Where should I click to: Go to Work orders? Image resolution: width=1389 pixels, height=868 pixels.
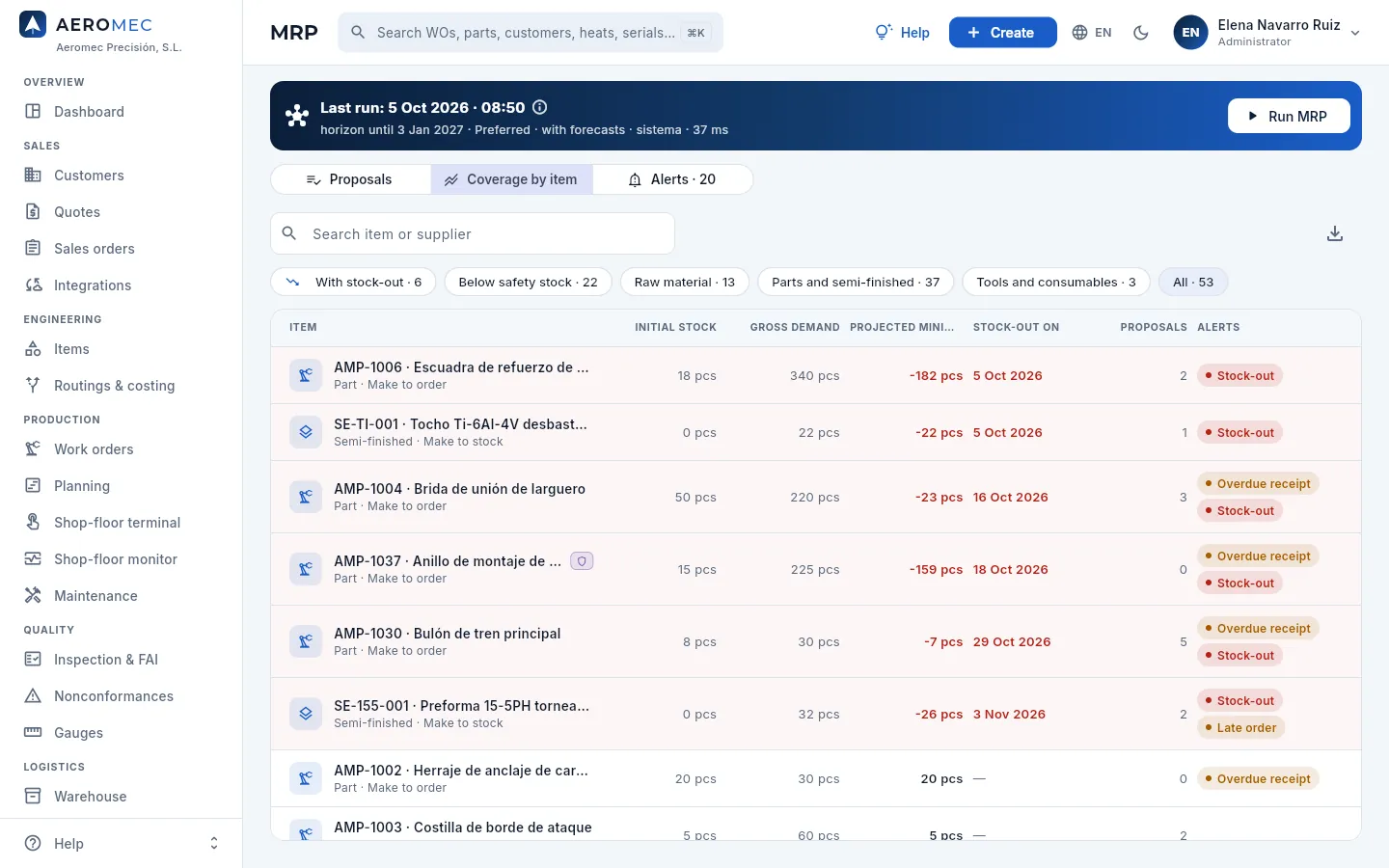click(x=121, y=449)
